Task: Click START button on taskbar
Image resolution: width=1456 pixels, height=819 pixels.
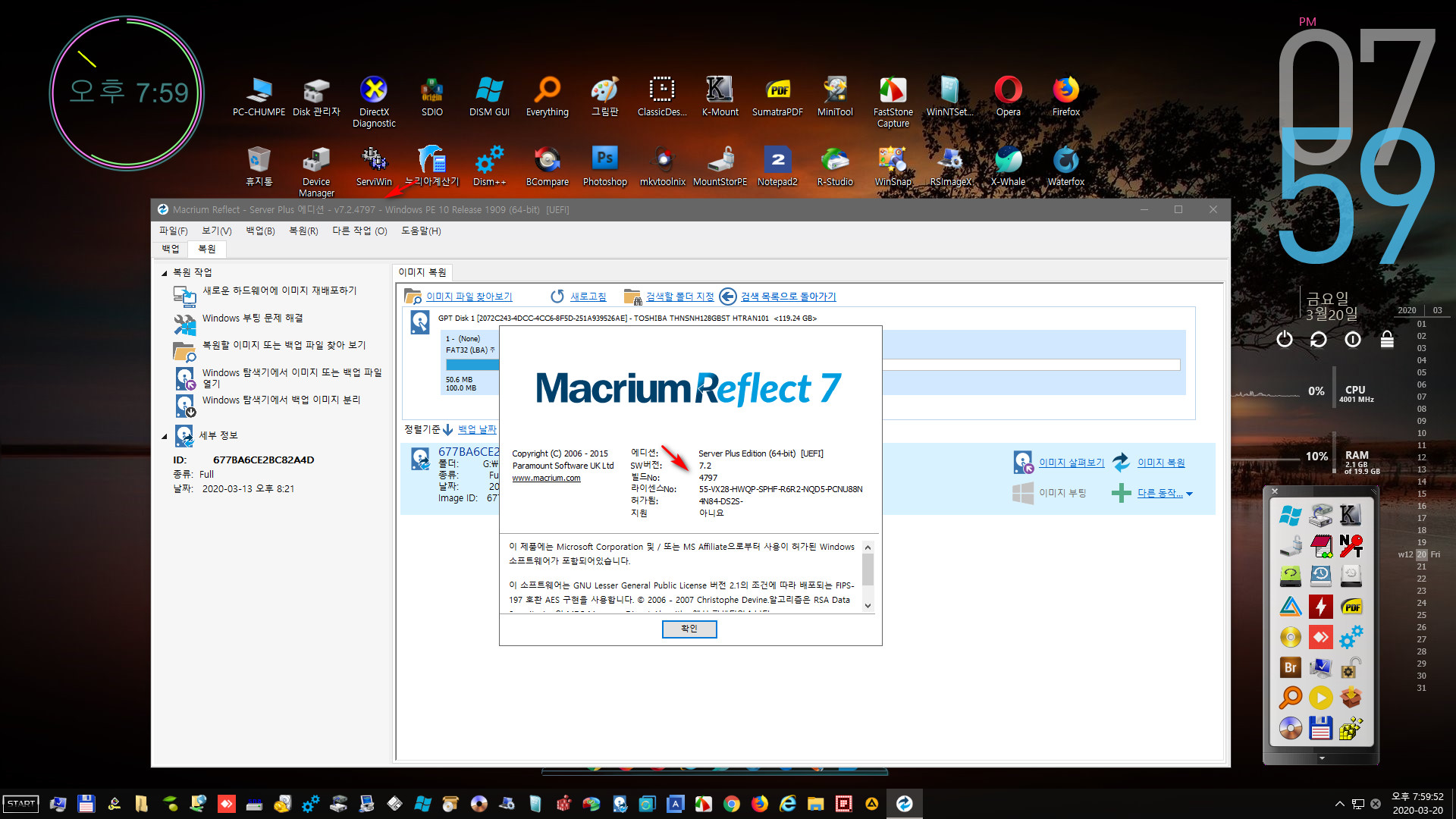Action: [21, 804]
